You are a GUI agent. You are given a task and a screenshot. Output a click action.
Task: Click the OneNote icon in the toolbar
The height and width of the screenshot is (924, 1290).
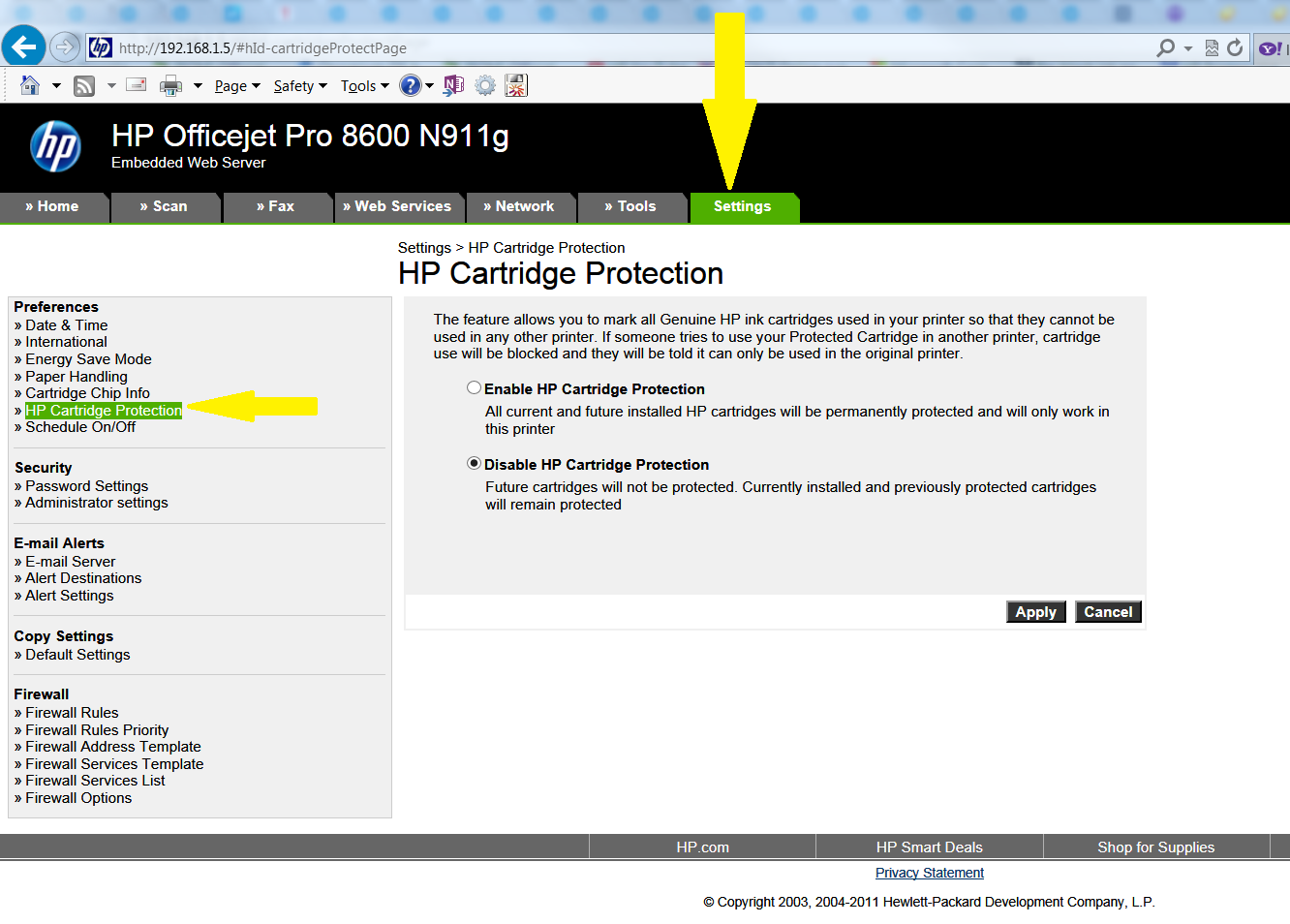(x=453, y=86)
